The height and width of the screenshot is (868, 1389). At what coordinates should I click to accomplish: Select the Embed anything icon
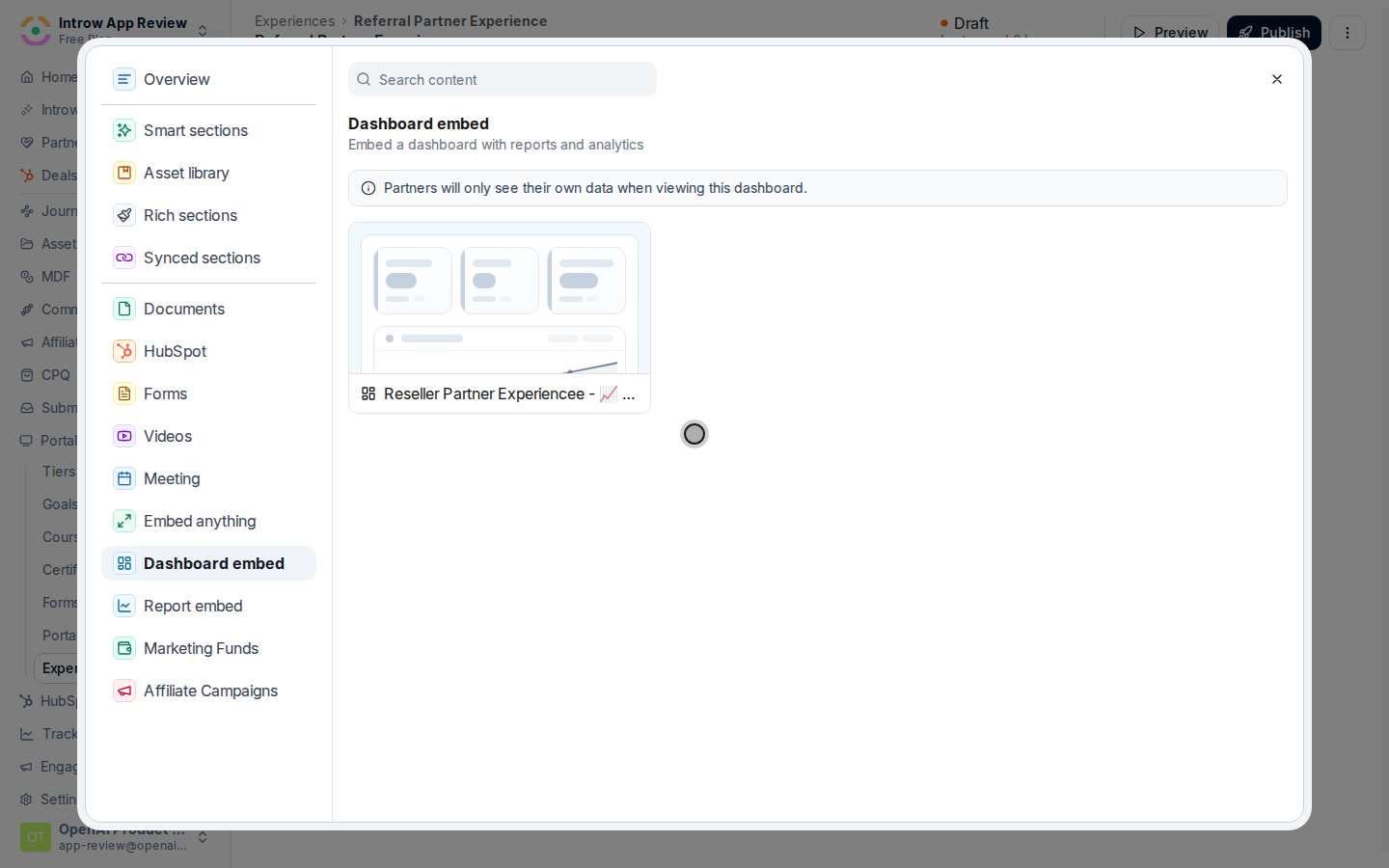[124, 521]
